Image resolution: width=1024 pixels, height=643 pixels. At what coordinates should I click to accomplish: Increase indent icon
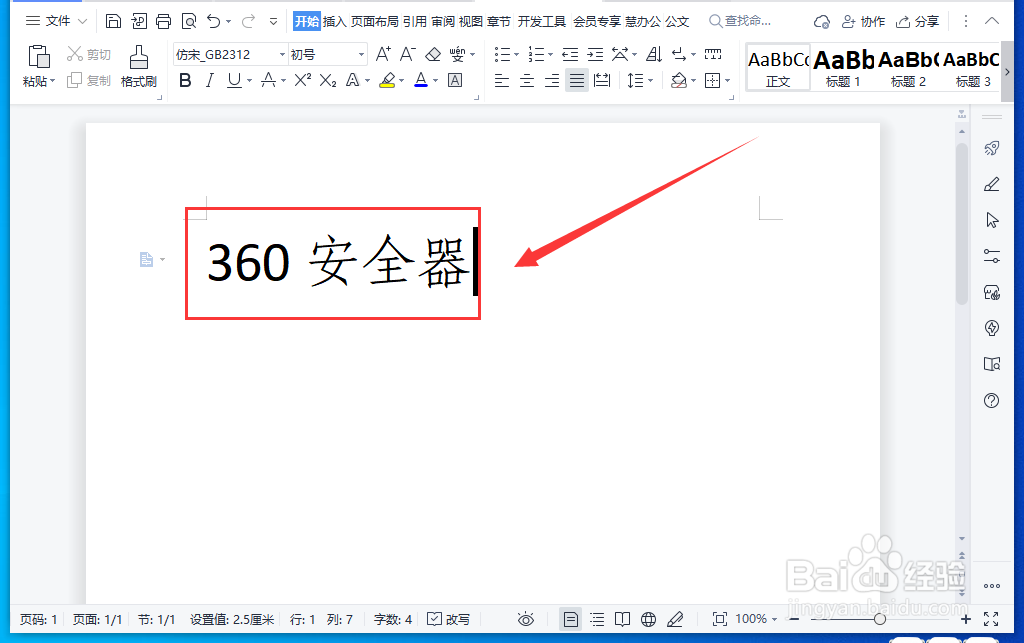[595, 54]
